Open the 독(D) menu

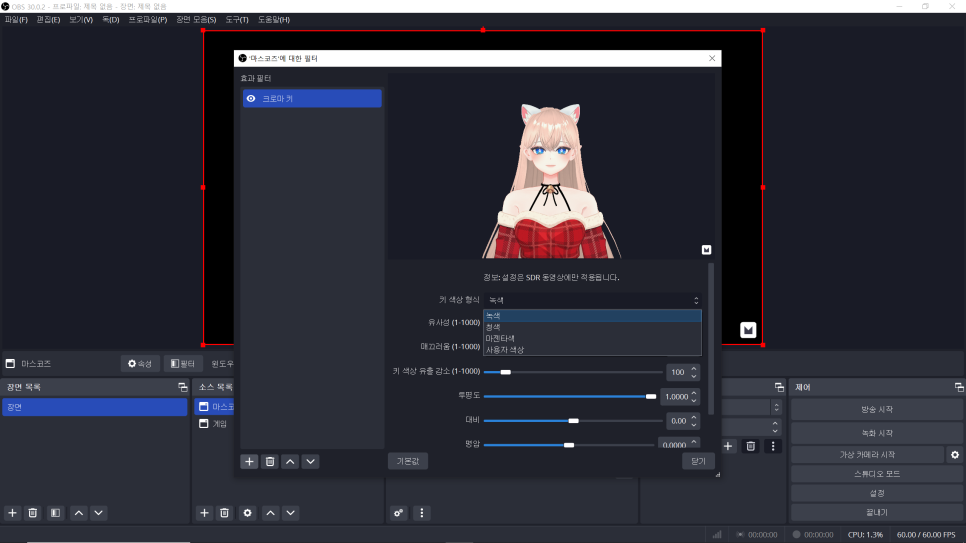(x=111, y=20)
